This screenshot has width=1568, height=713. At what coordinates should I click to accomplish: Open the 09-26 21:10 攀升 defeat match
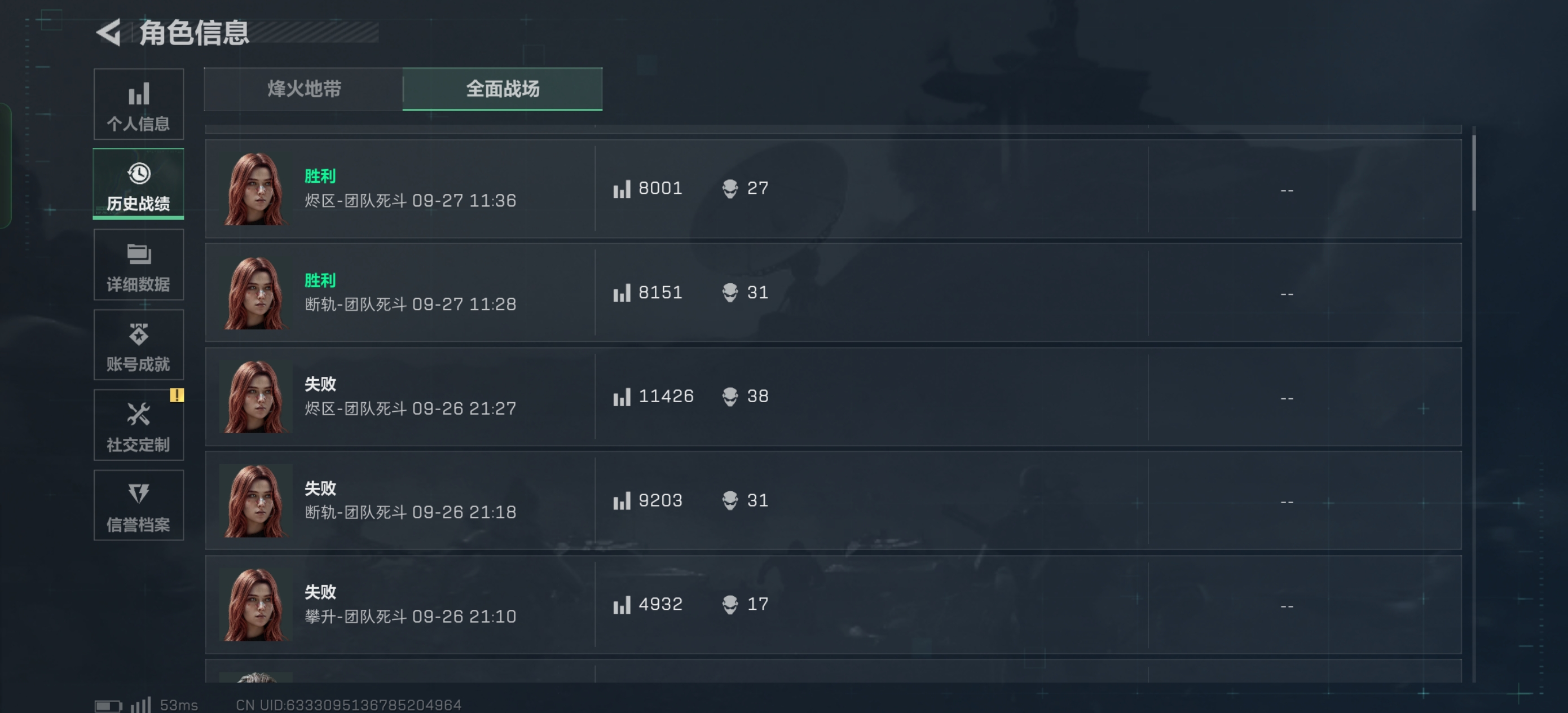tap(833, 605)
